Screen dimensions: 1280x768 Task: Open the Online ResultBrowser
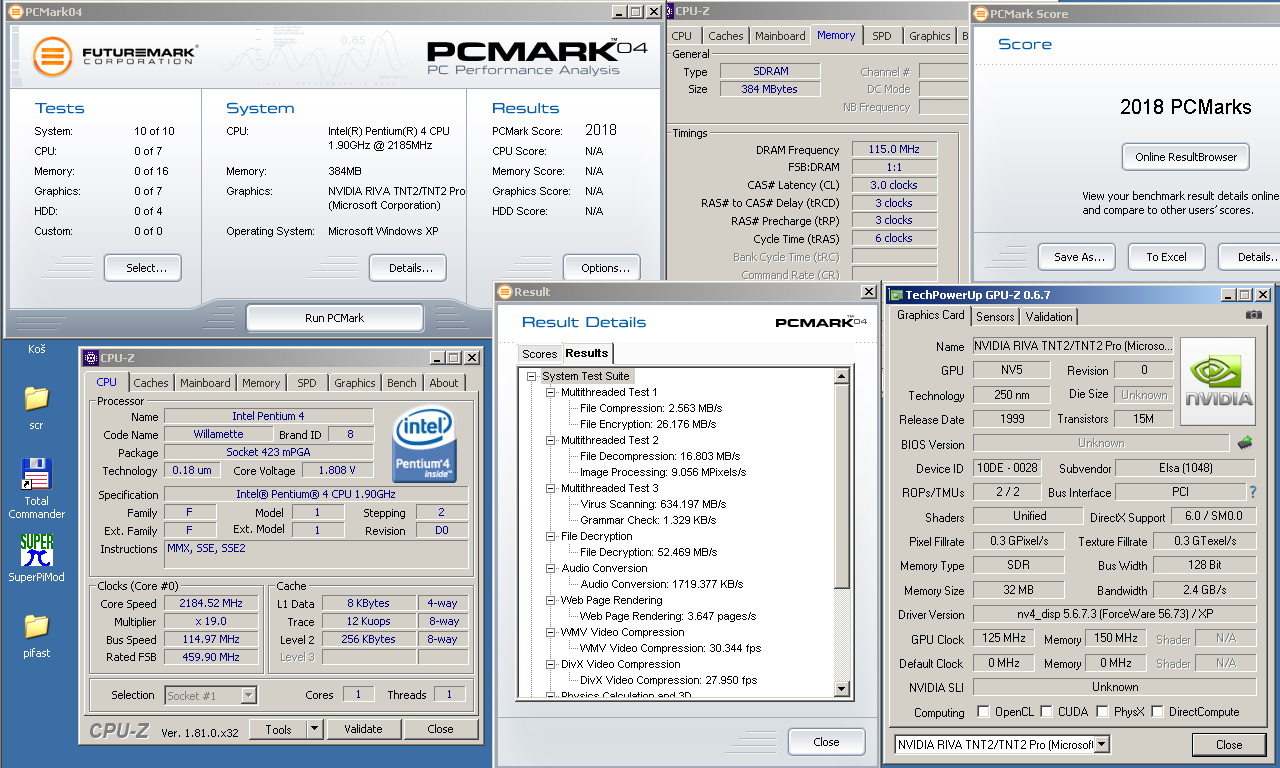[x=1186, y=157]
